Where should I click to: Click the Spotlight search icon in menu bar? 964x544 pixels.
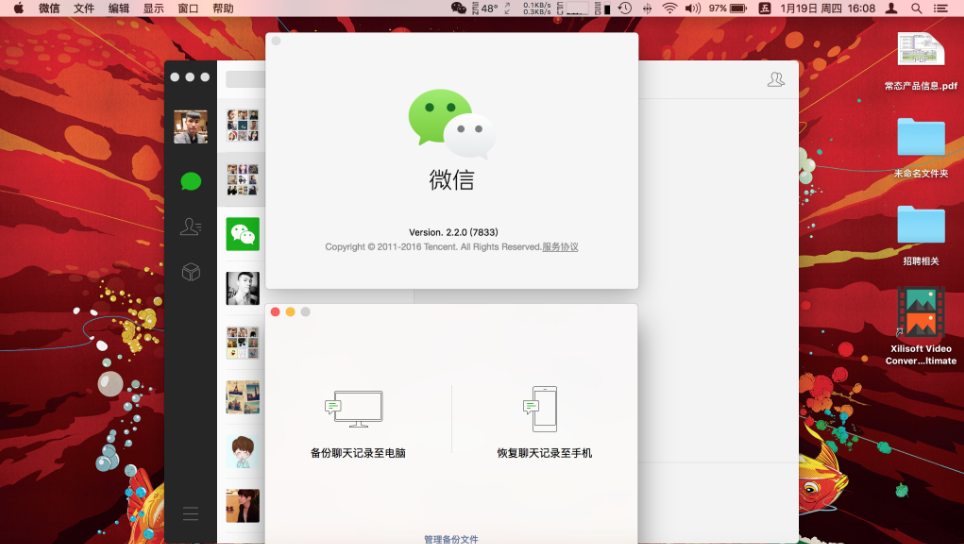[x=917, y=8]
